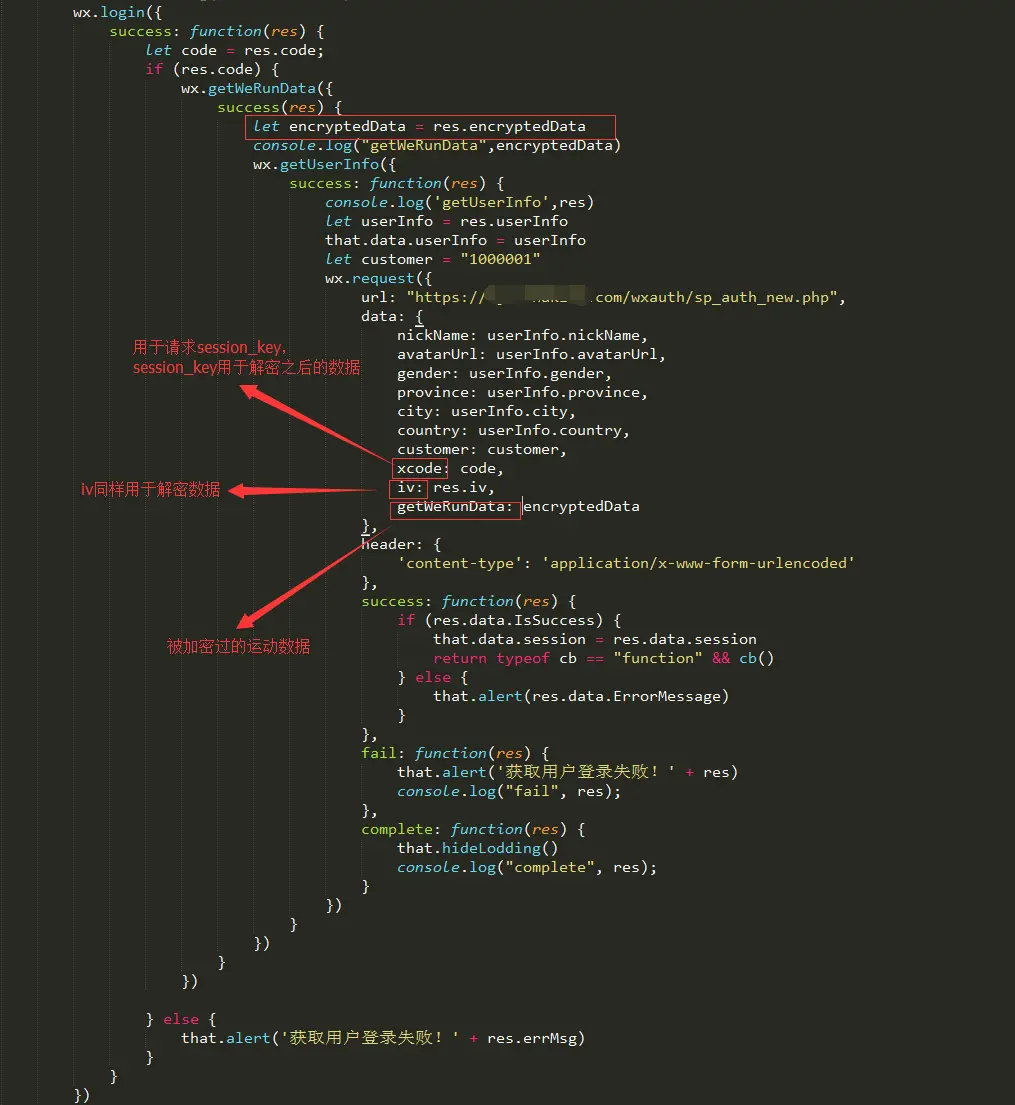Click the console.log "getWeRunData" statement
Image resolution: width=1015 pixels, height=1105 pixels.
(437, 146)
